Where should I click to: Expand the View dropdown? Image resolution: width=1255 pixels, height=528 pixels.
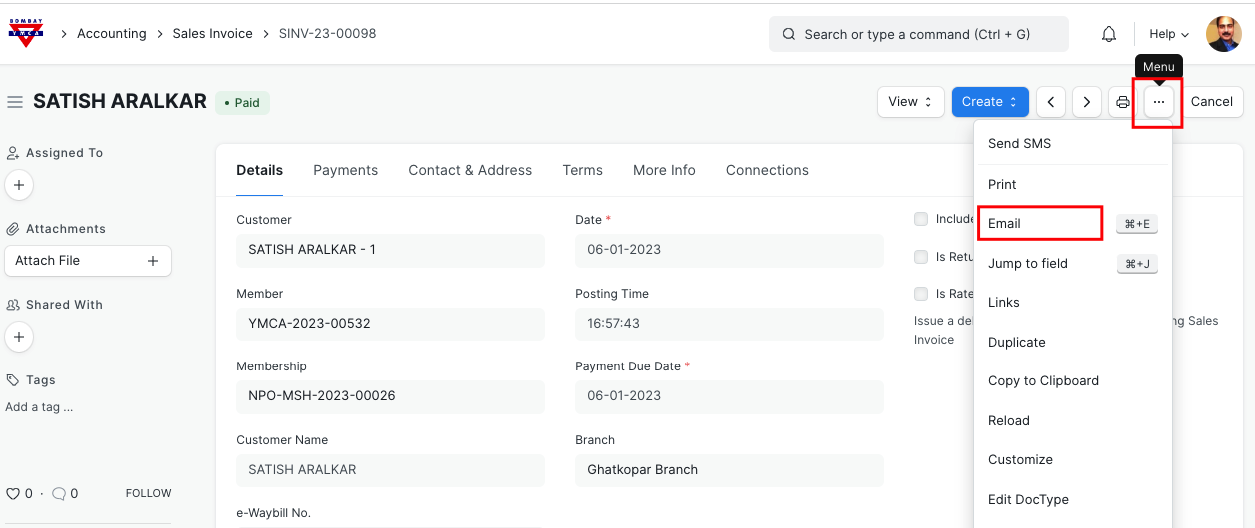(910, 102)
